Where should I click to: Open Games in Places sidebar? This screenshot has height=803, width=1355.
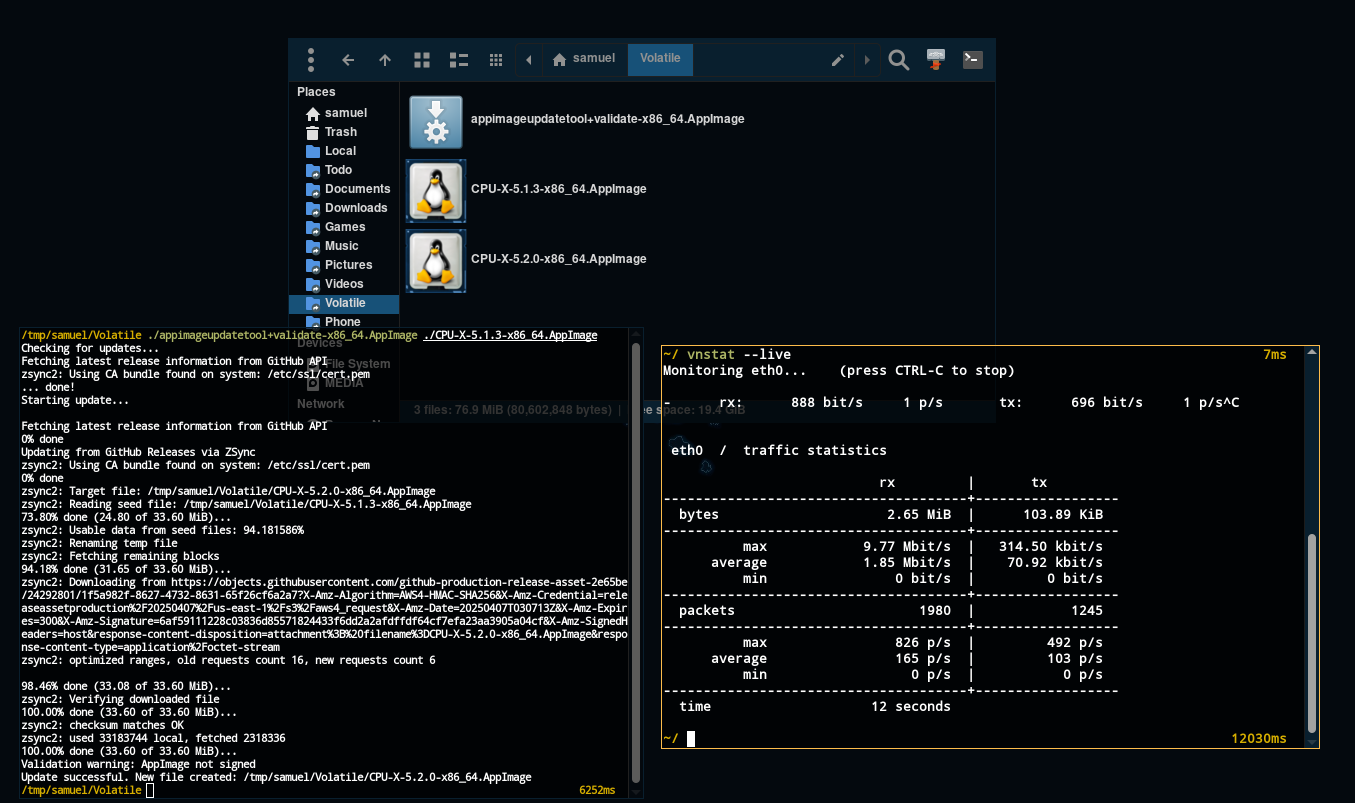pos(344,227)
